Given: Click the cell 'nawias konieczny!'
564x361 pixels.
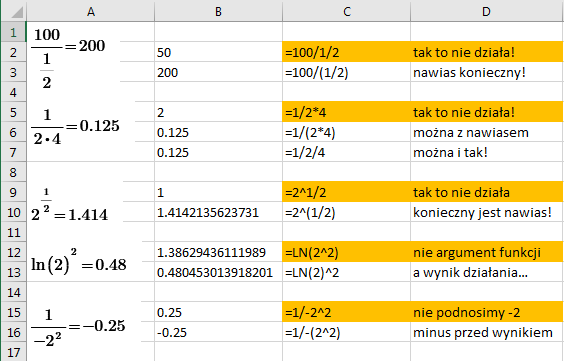Looking at the screenshot, I should (487, 72).
